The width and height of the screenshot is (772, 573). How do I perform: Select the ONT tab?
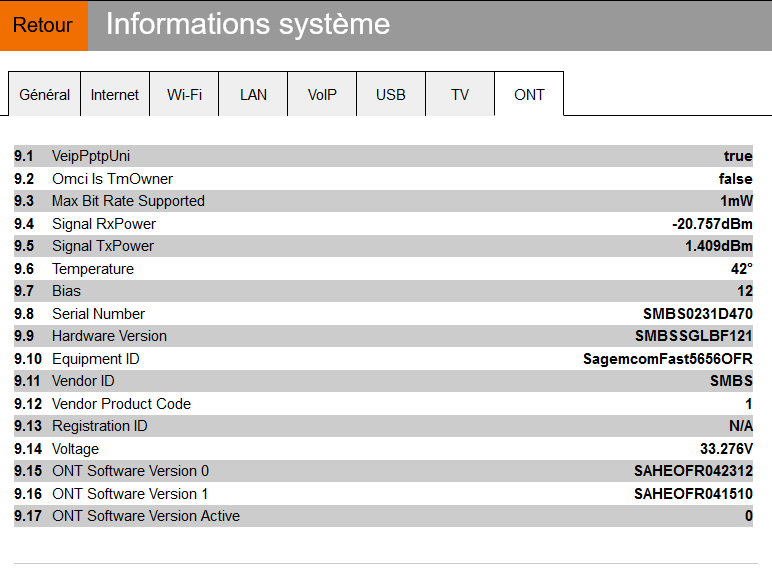529,95
